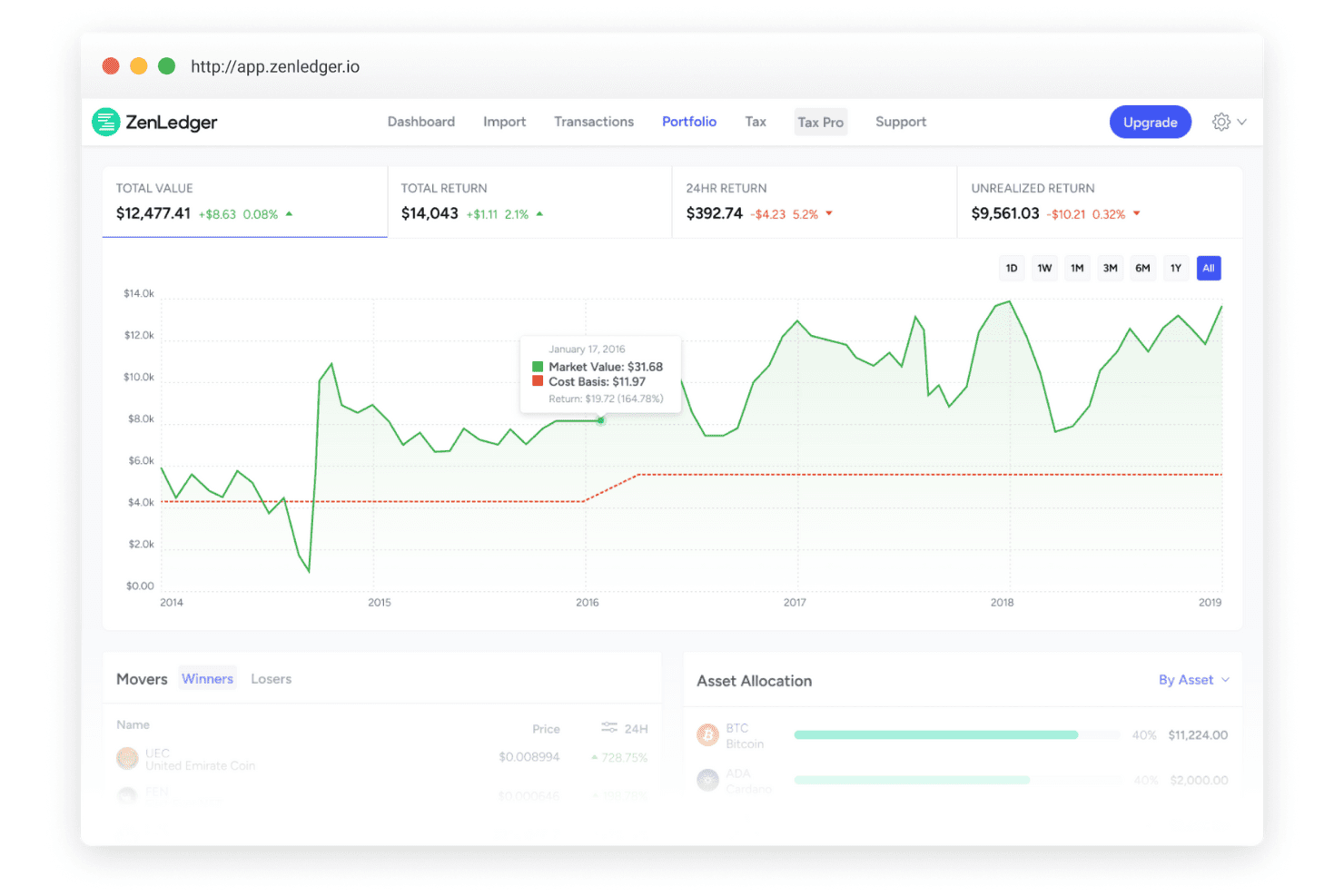The width and height of the screenshot is (1344, 896).
Task: Select the 6M chart range
Action: 1142,268
